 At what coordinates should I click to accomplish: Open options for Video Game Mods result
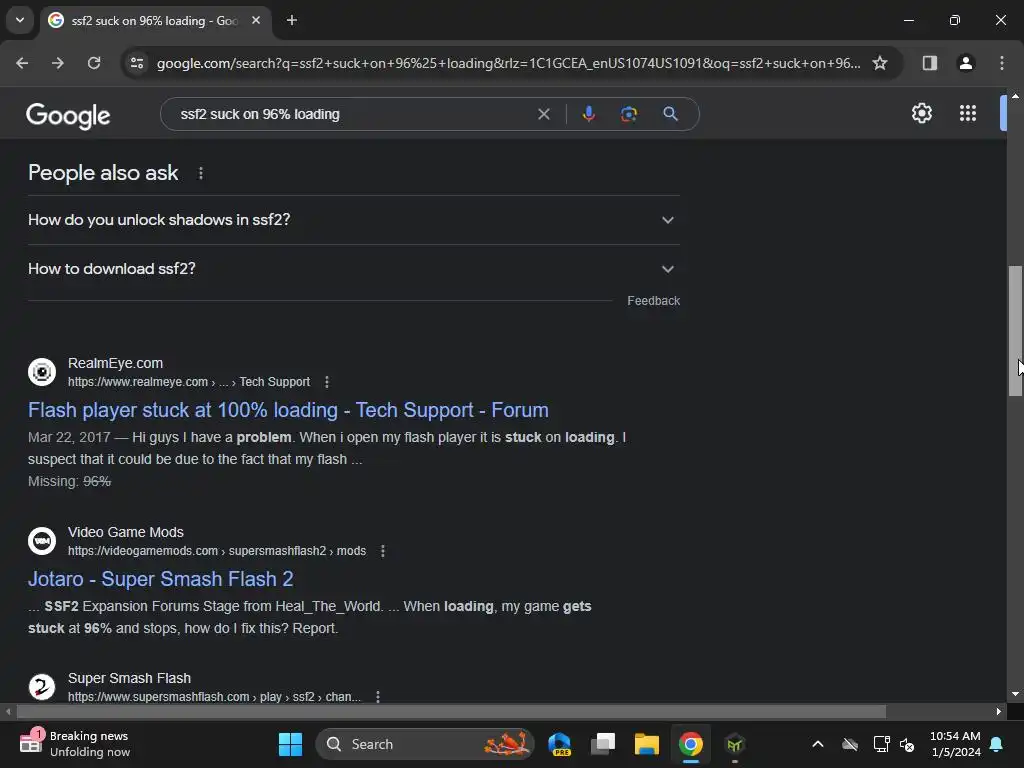[383, 551]
